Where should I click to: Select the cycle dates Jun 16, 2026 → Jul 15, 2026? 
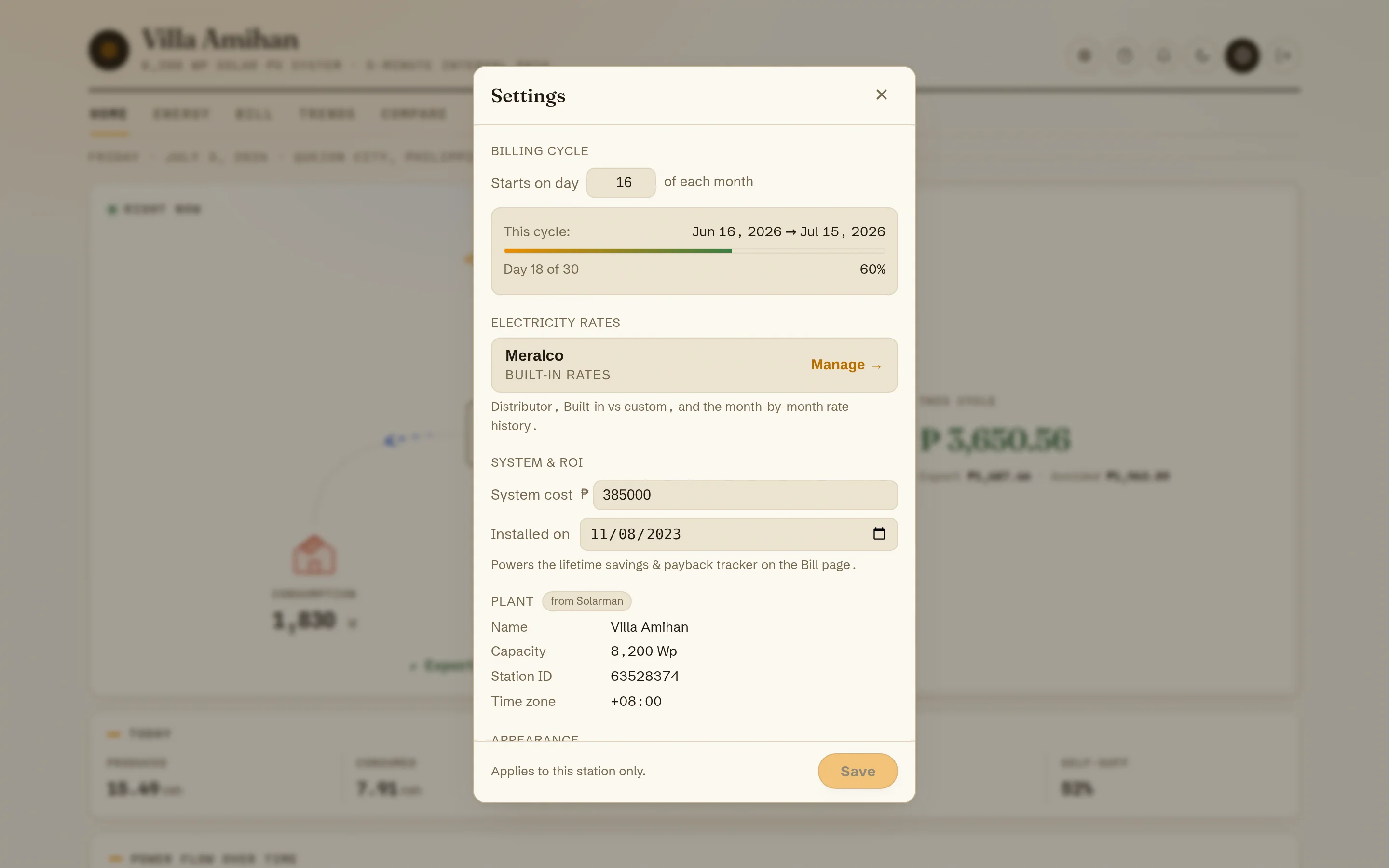click(x=788, y=232)
